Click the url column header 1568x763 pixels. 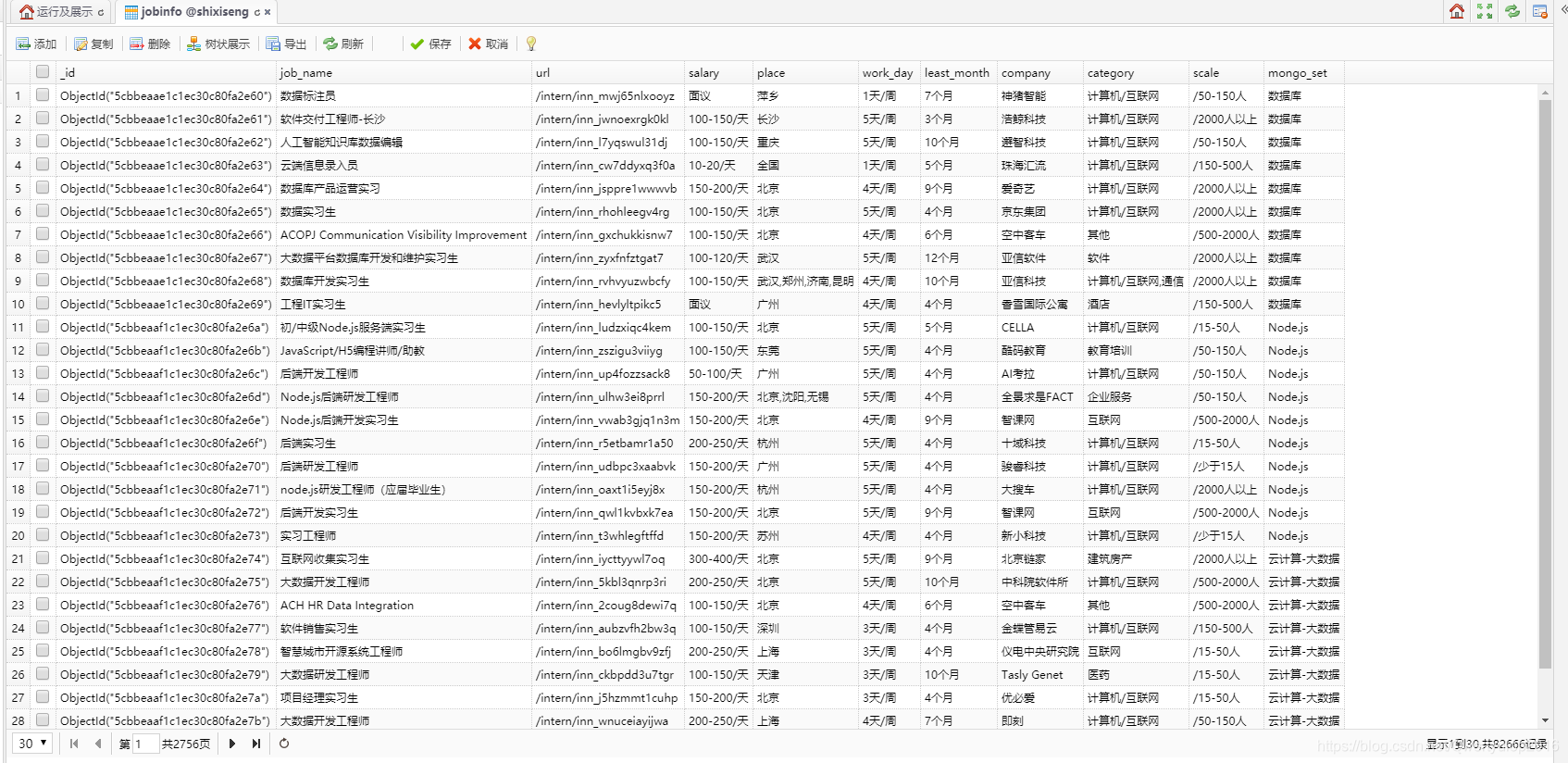coord(608,72)
